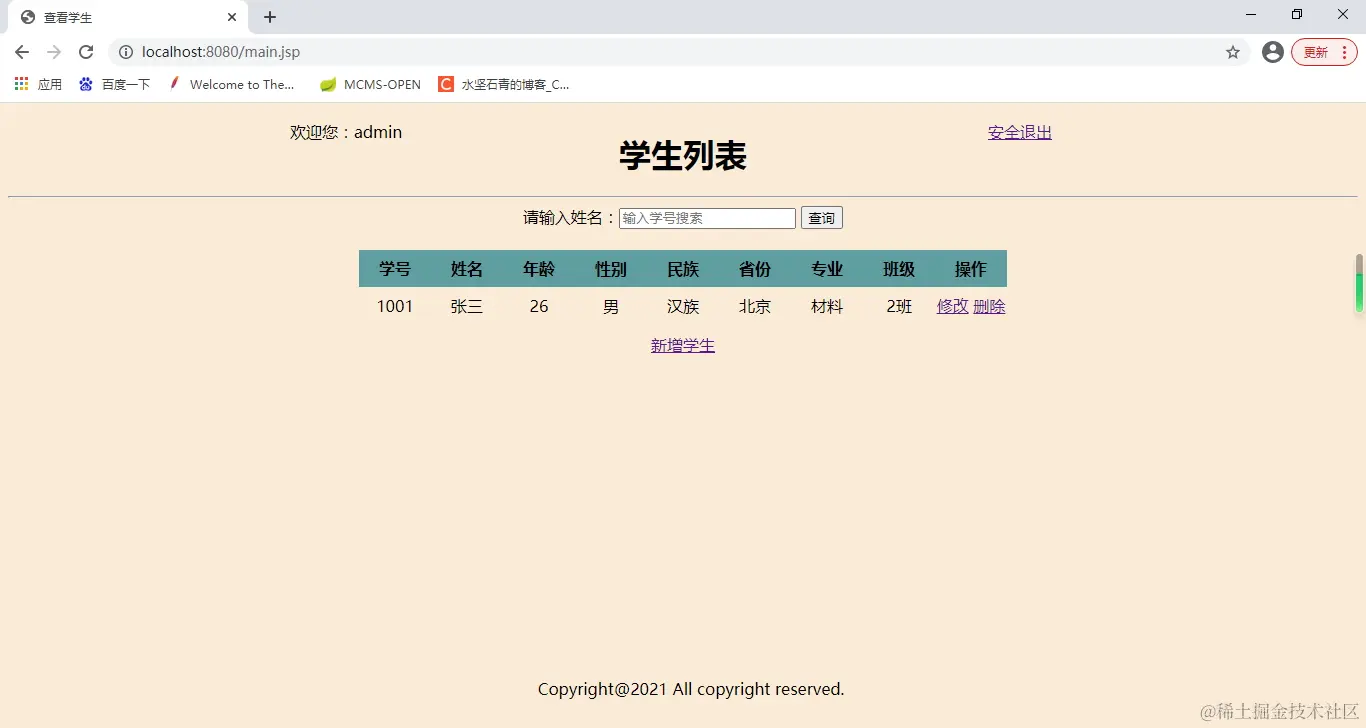
Task: Click the 新增学生 link
Action: [682, 345]
